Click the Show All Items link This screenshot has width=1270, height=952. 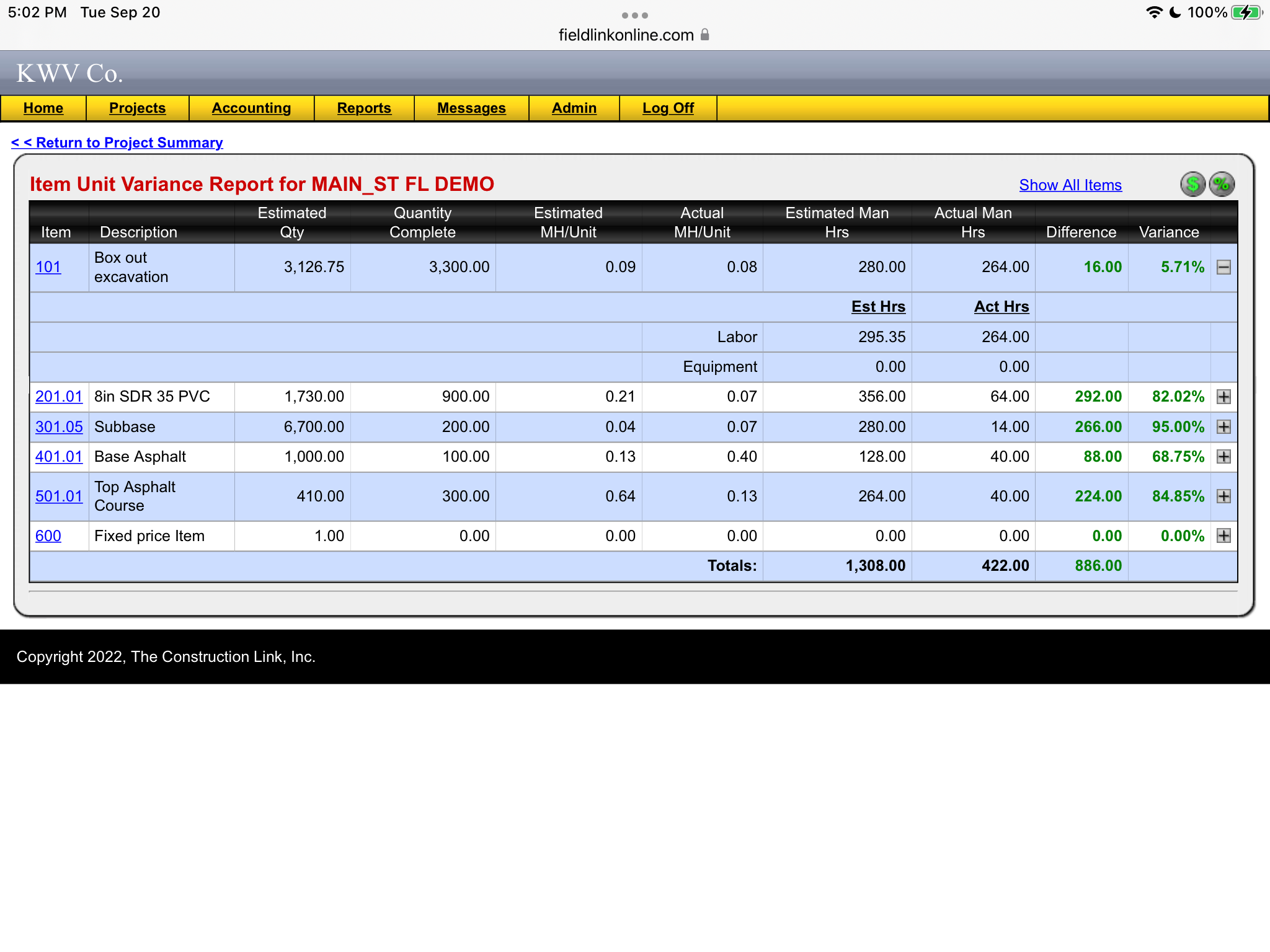(x=1070, y=185)
